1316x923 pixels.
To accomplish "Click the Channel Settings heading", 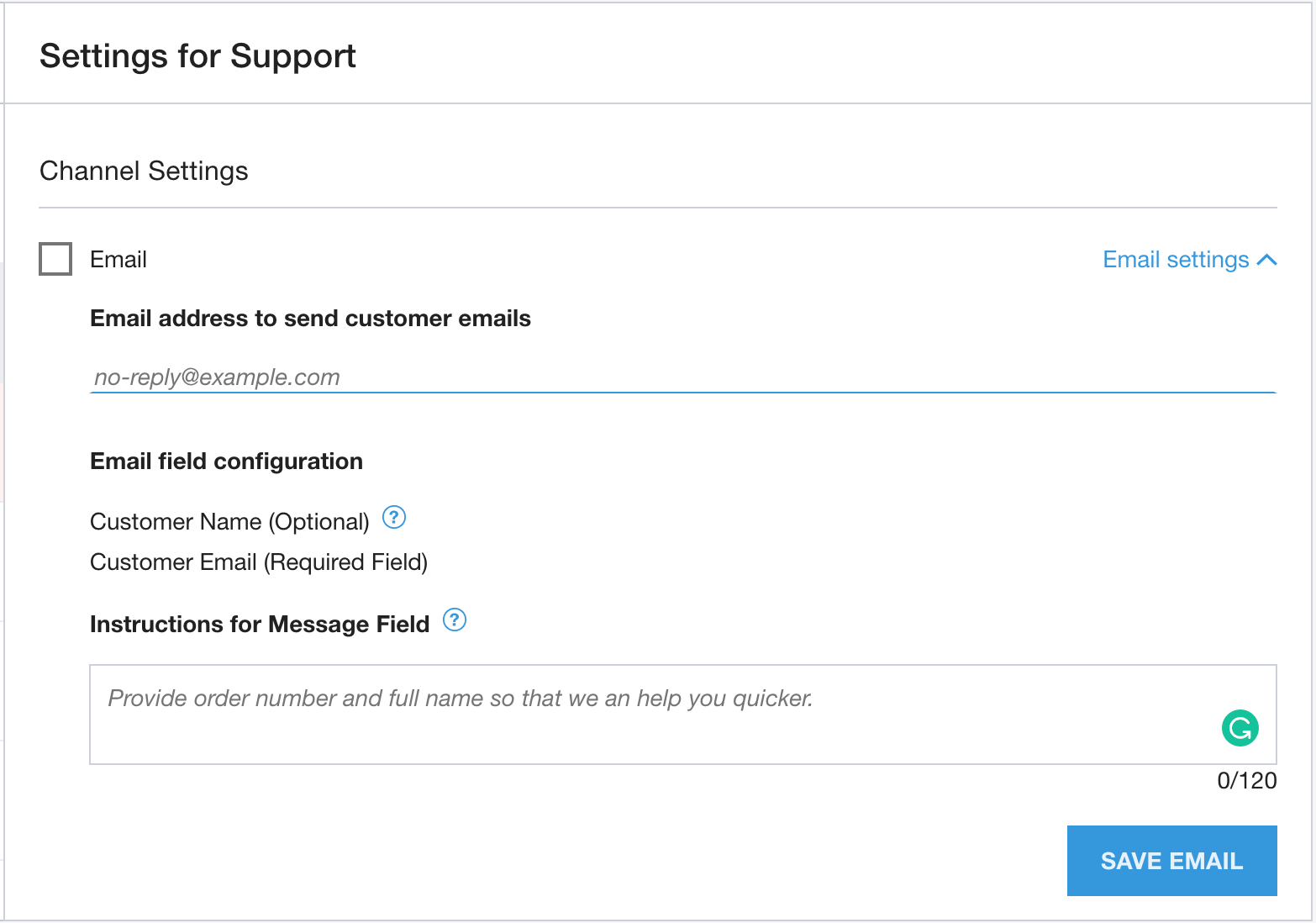I will coord(144,171).
